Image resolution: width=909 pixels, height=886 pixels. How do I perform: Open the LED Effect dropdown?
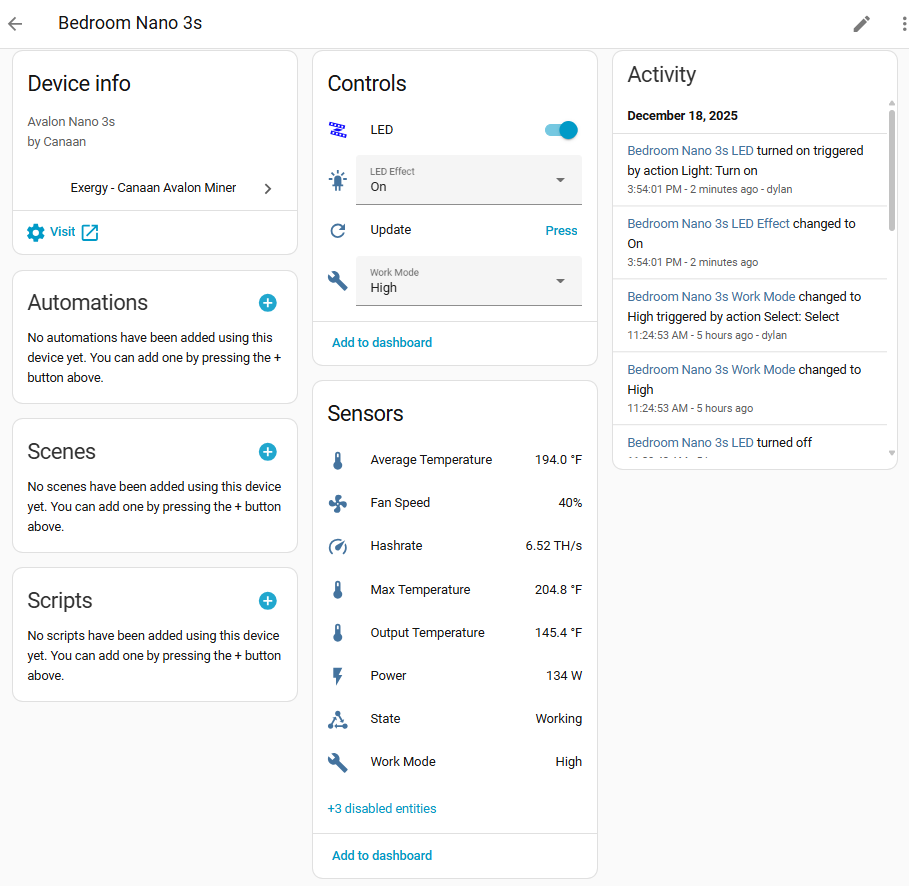coord(468,180)
